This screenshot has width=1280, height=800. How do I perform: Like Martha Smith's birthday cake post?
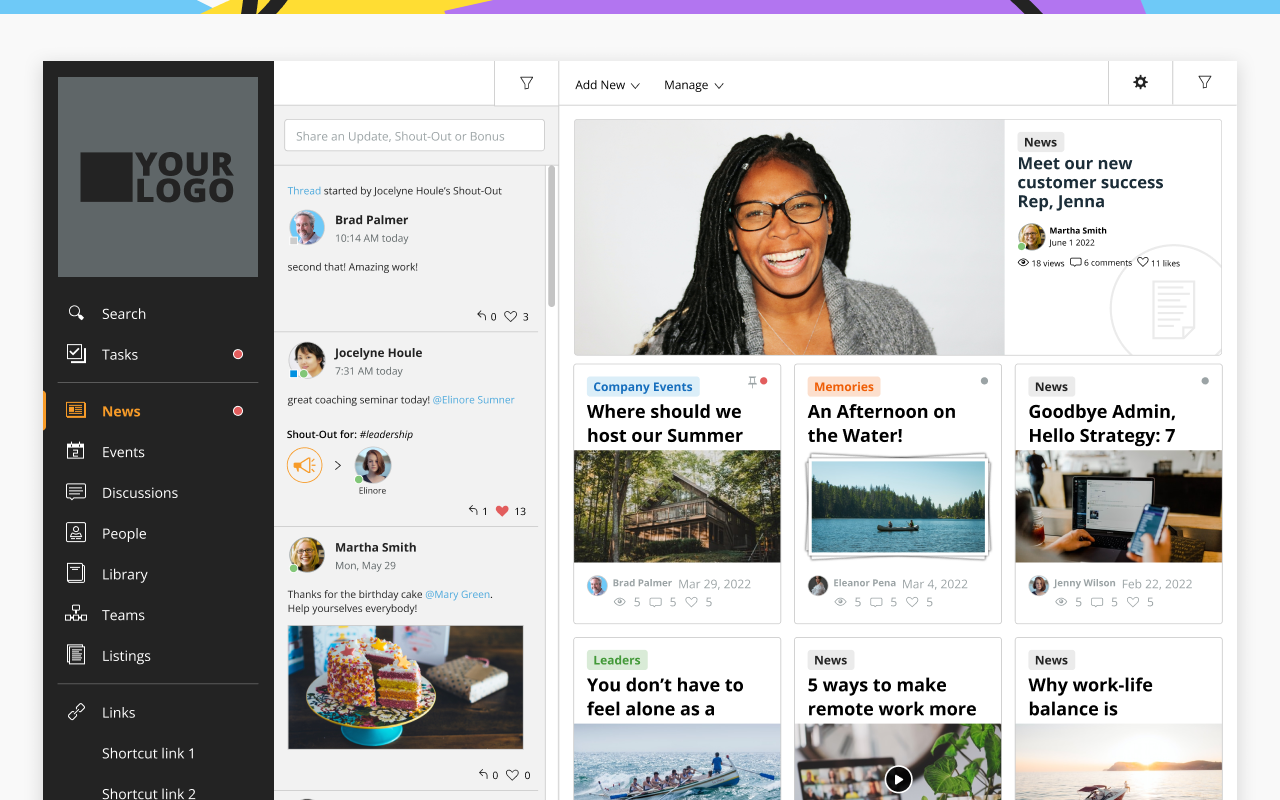[512, 775]
